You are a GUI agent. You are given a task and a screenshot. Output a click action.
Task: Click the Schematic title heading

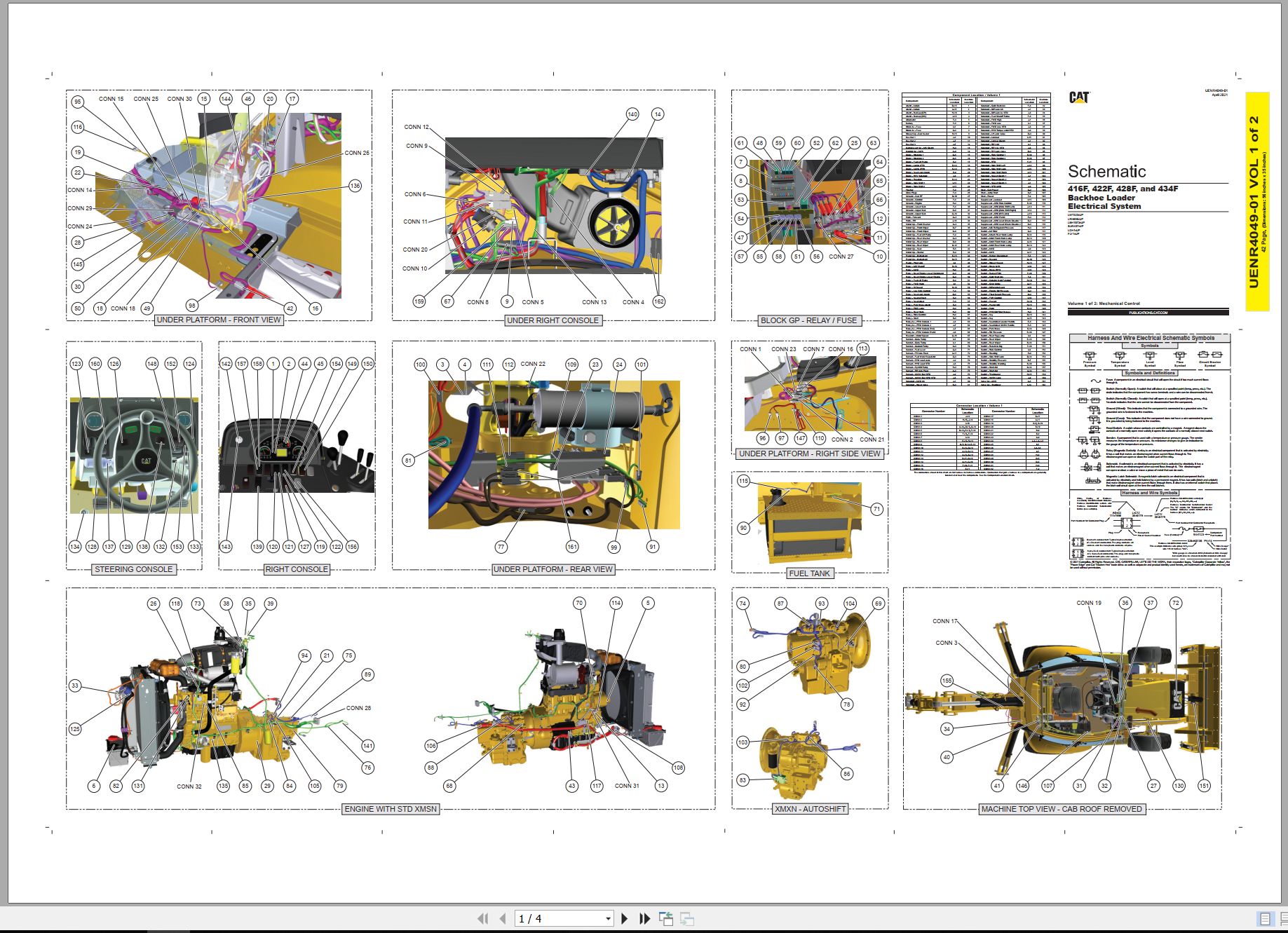click(x=1106, y=171)
